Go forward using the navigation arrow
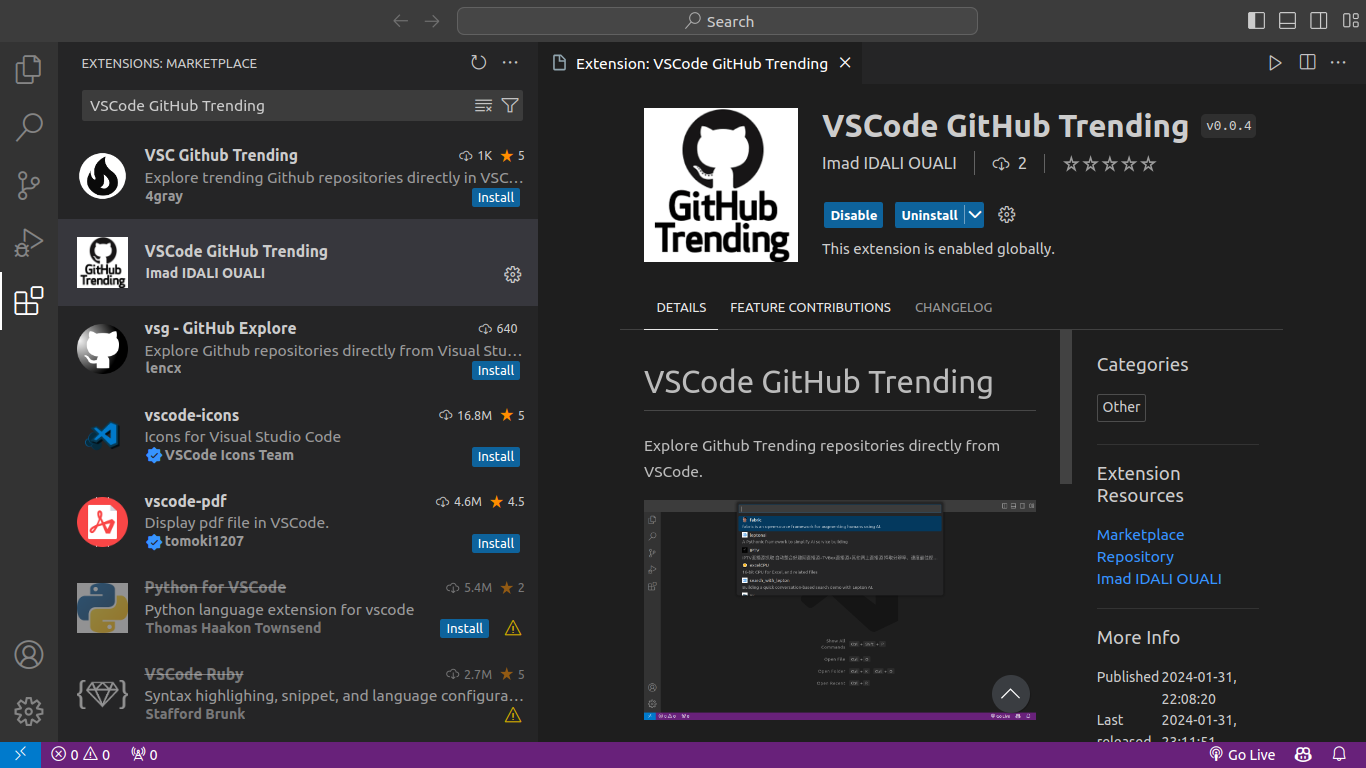This screenshot has width=1366, height=768. point(432,21)
